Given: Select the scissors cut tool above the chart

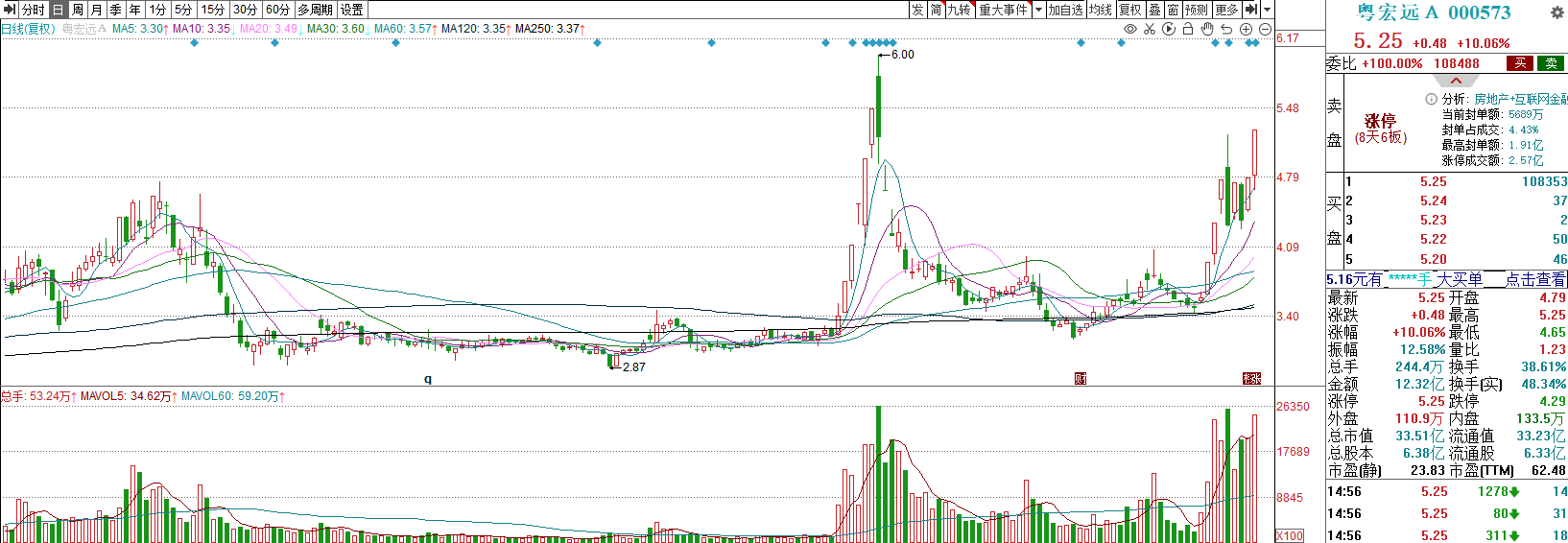Looking at the screenshot, I should tap(1150, 29).
